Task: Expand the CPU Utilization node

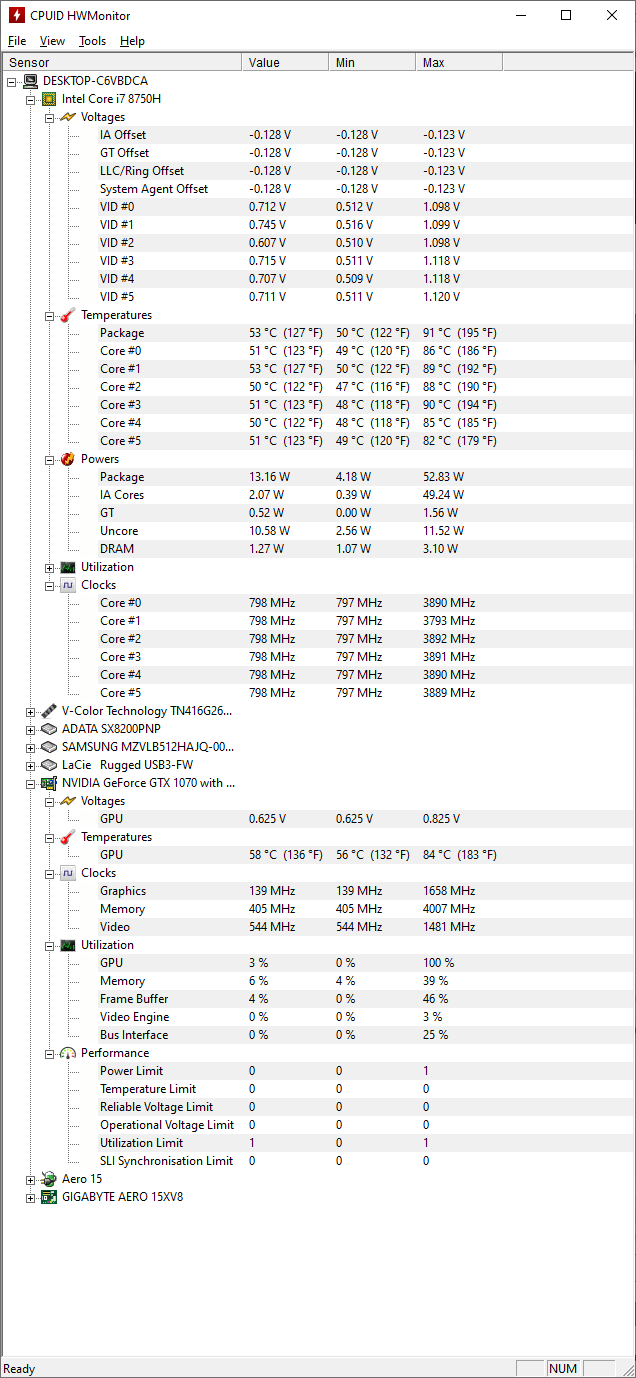Action: [50, 567]
